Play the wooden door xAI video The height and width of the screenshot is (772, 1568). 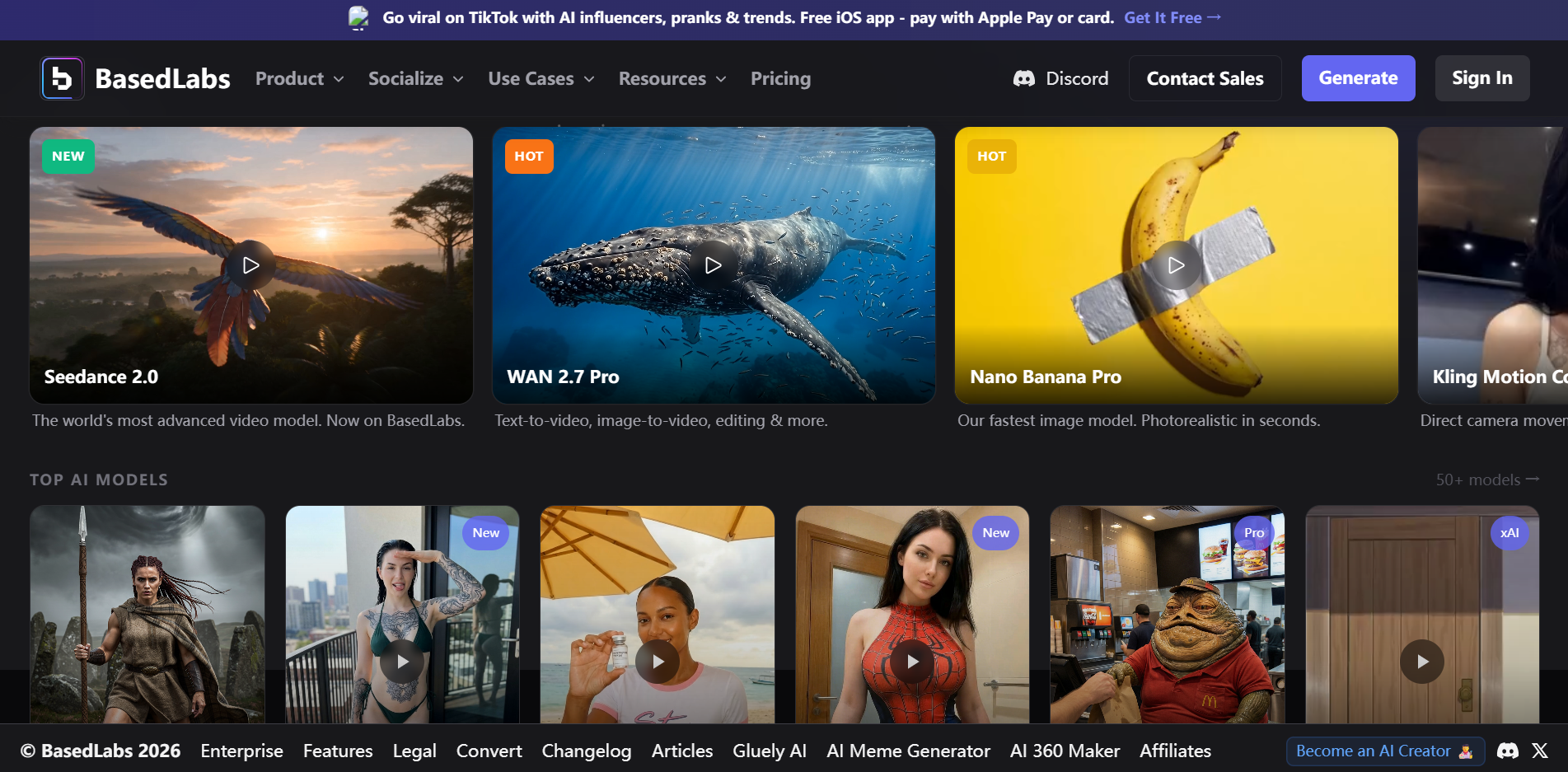click(x=1422, y=662)
